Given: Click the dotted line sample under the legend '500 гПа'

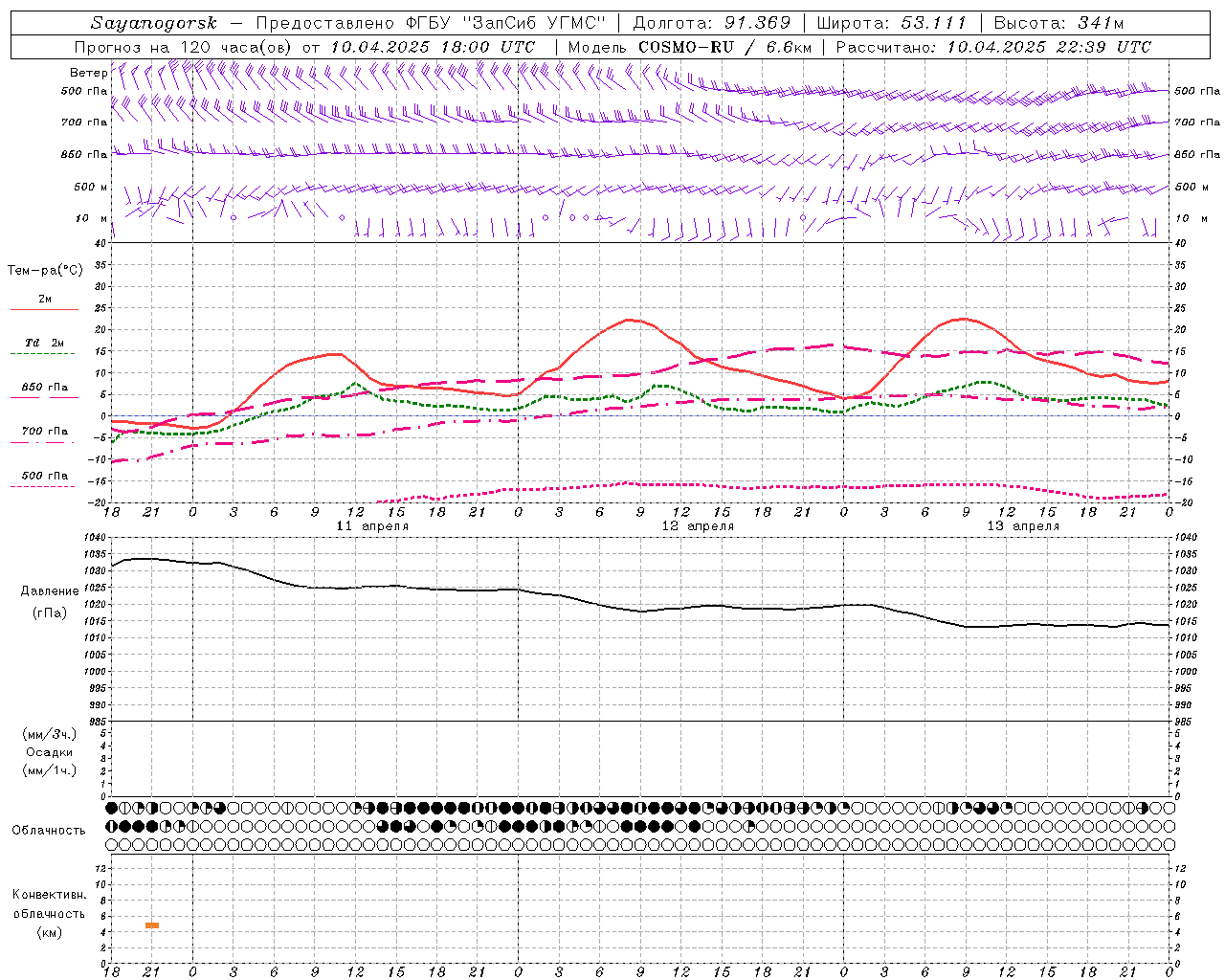Looking at the screenshot, I should coord(43,486).
